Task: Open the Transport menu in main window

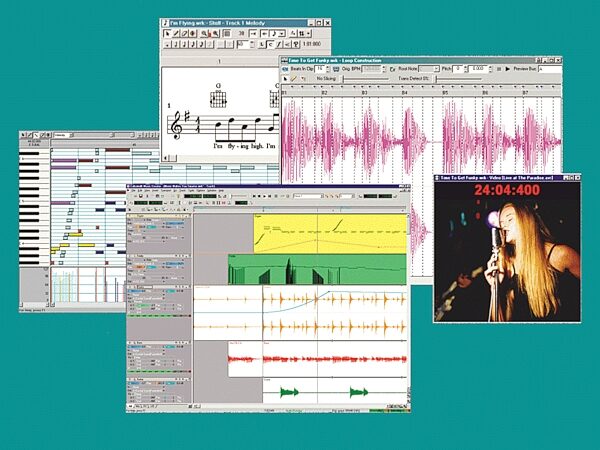Action: pyautogui.click(x=166, y=191)
